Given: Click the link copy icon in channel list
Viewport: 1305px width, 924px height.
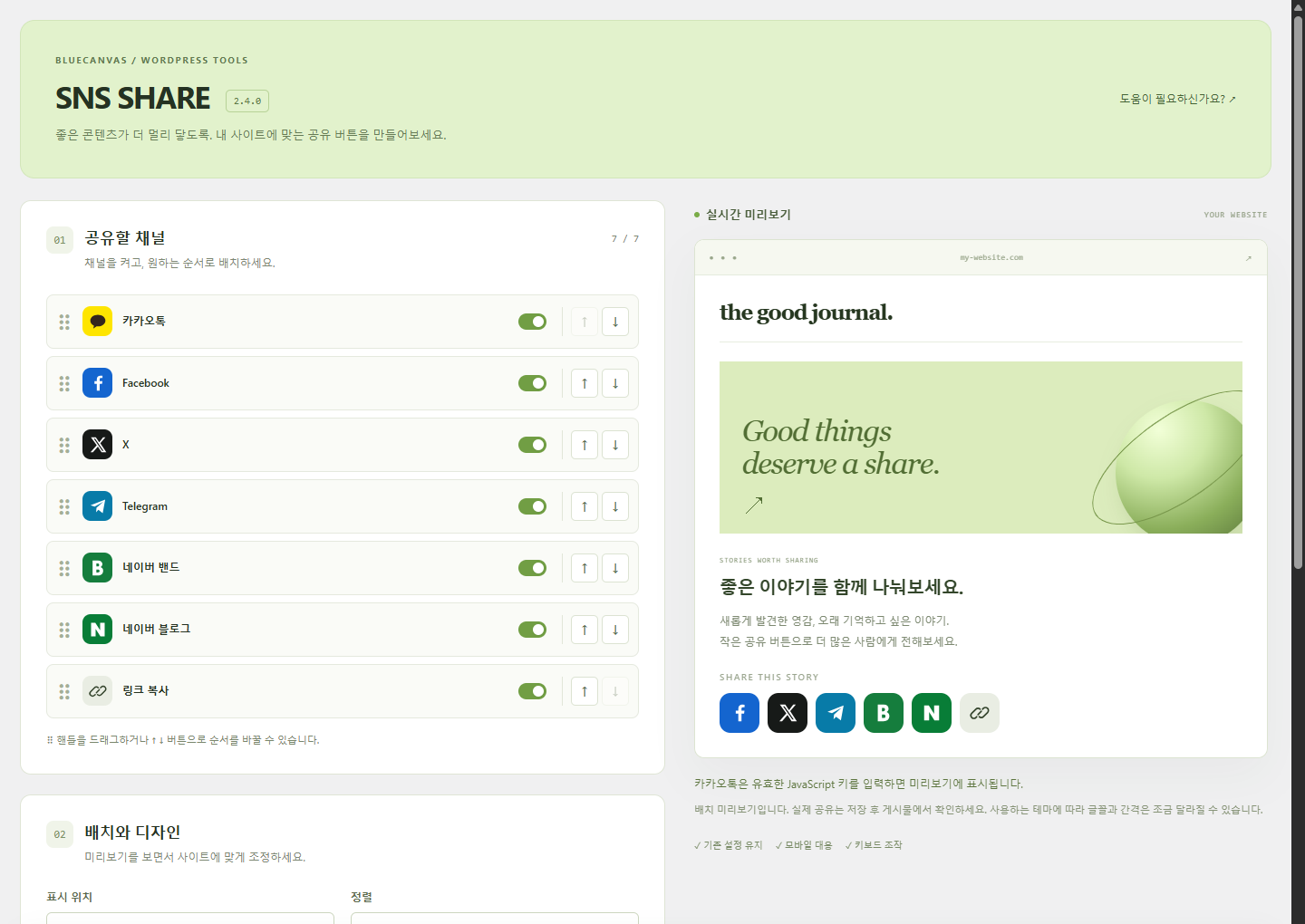Looking at the screenshot, I should click(97, 691).
